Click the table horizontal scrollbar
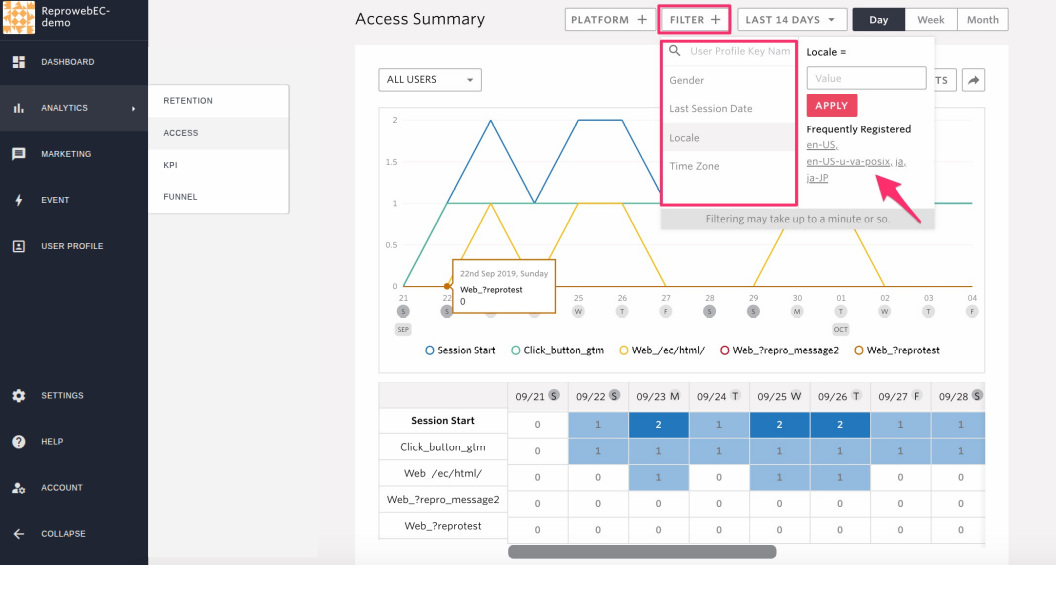 point(642,552)
